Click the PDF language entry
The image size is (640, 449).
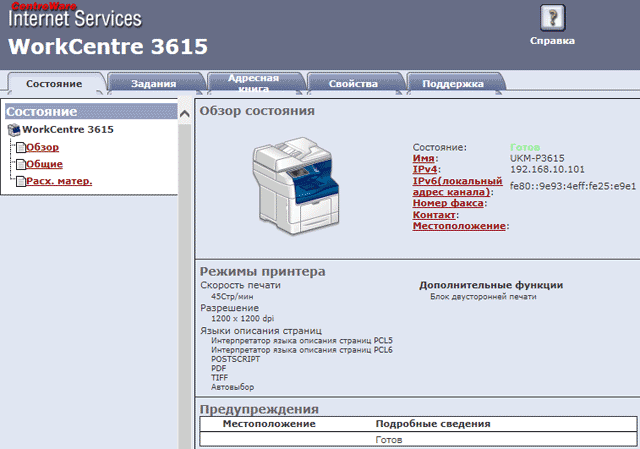(218, 368)
